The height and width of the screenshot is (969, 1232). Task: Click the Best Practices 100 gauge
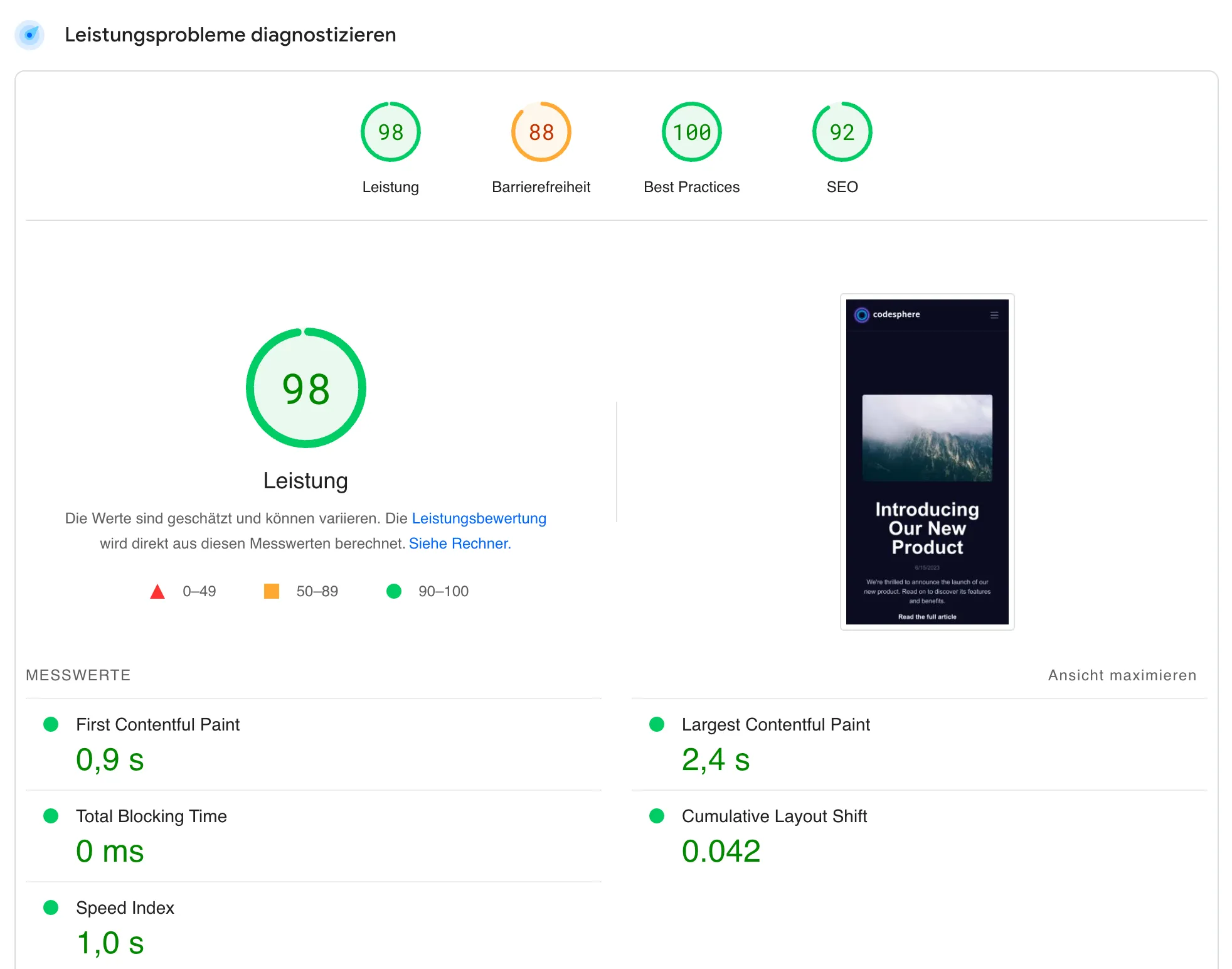(691, 132)
